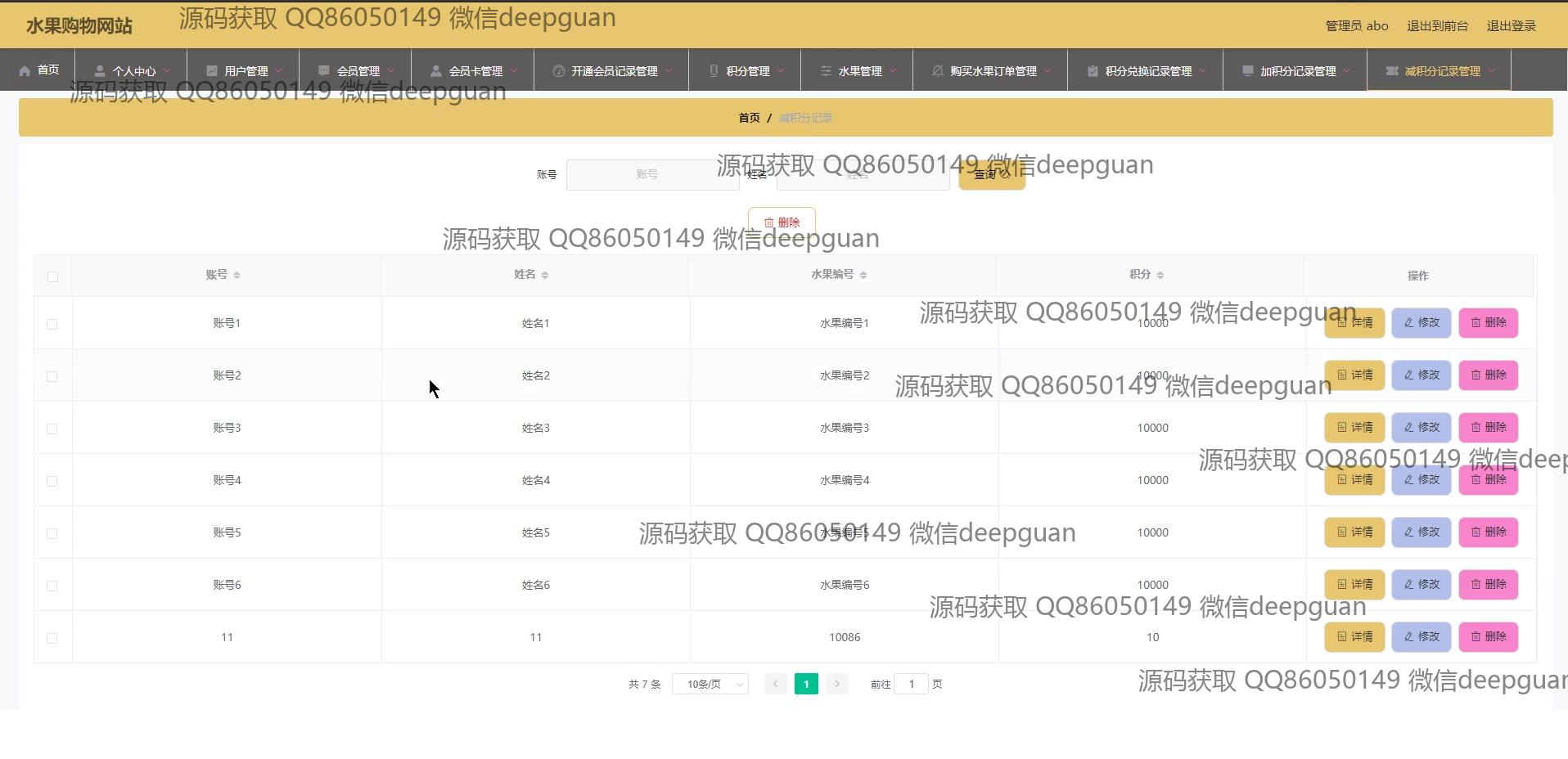This screenshot has width=1568, height=759.
Task: Select the checkbox for 账号5 row
Action: tap(52, 533)
